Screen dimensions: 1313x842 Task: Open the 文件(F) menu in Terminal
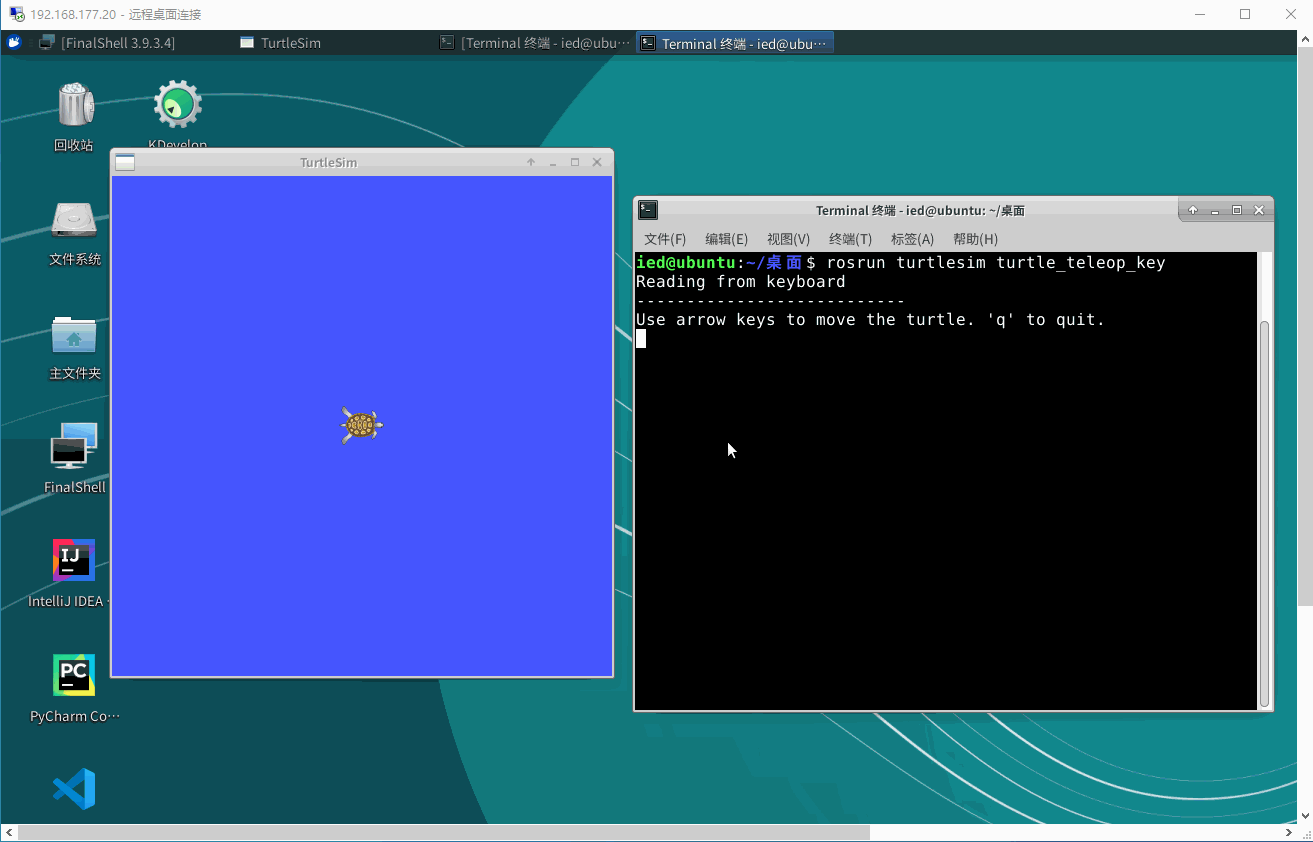[x=665, y=239]
